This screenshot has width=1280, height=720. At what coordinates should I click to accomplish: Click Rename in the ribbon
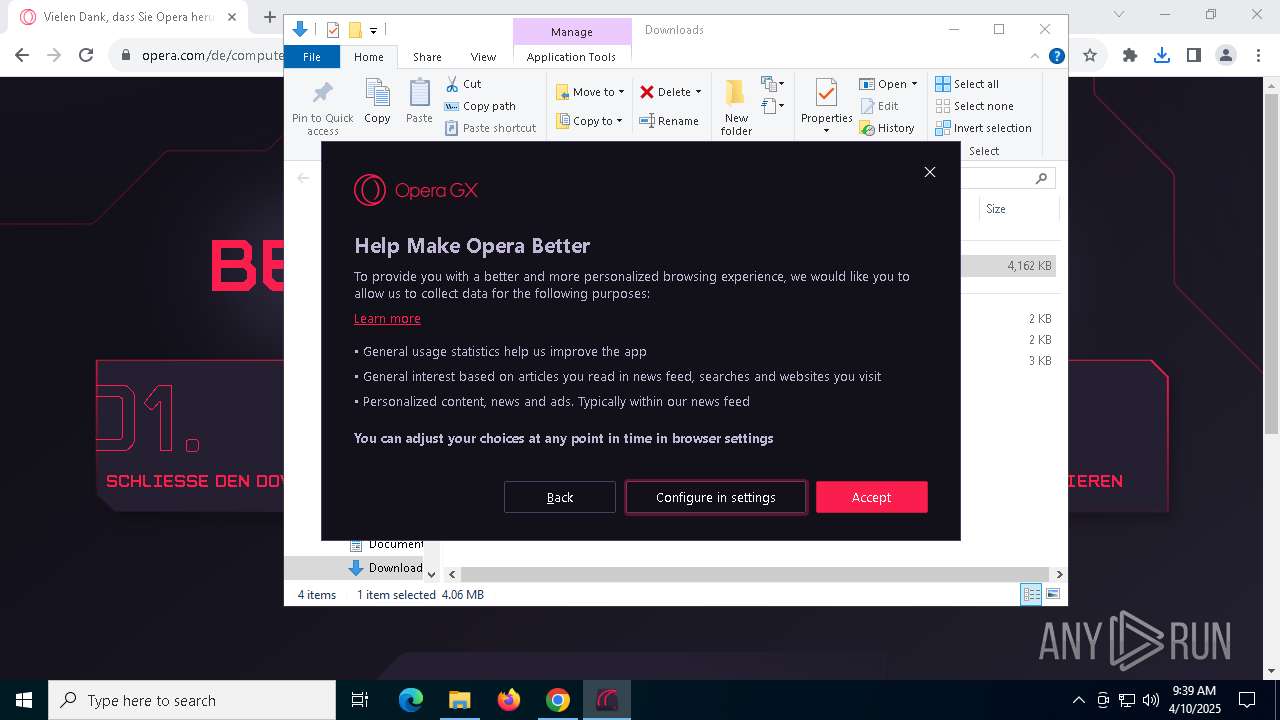(x=669, y=121)
